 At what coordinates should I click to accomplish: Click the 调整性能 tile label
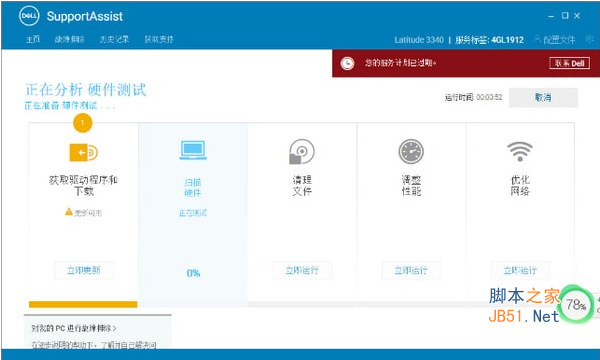411,186
